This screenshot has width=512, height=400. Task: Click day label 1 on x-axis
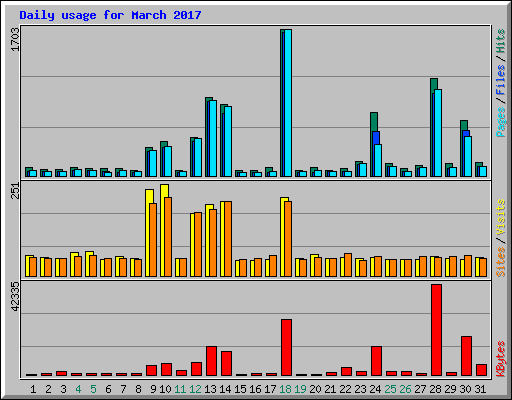pos(33,389)
